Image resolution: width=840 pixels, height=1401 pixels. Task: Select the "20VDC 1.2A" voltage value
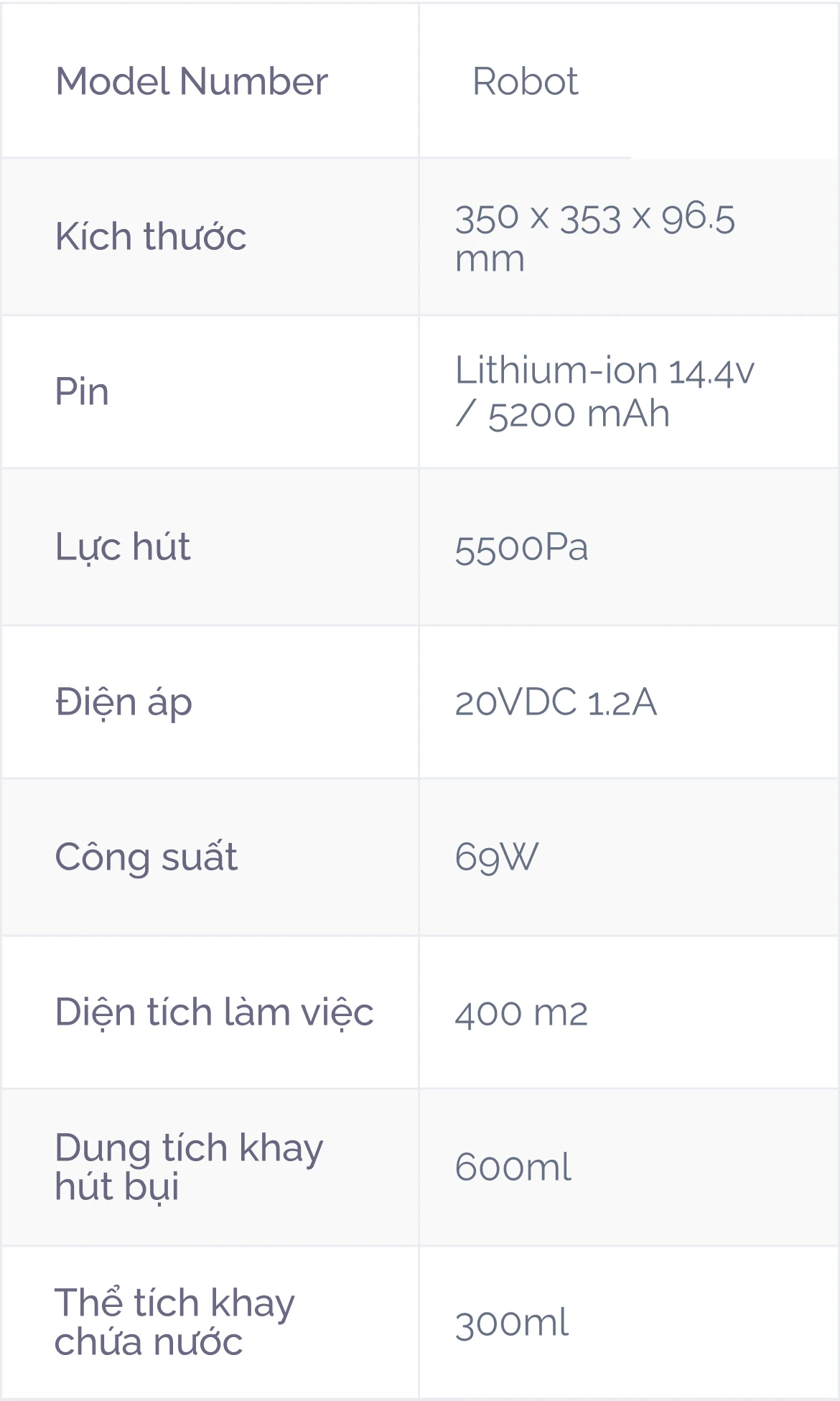tap(556, 702)
